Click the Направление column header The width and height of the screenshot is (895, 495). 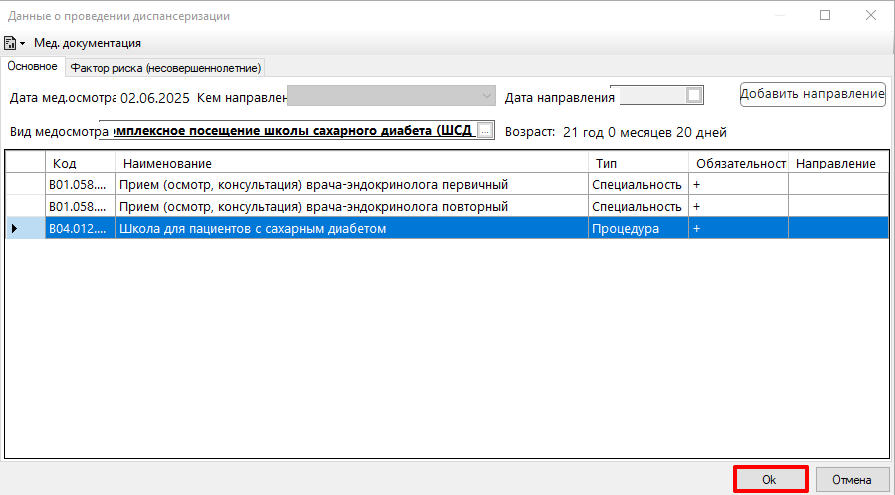click(835, 163)
